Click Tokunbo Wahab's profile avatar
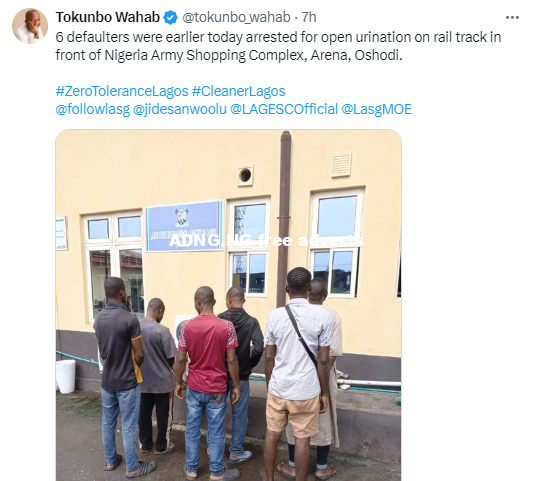Viewport: 534px width, 481px height. pyautogui.click(x=30, y=26)
